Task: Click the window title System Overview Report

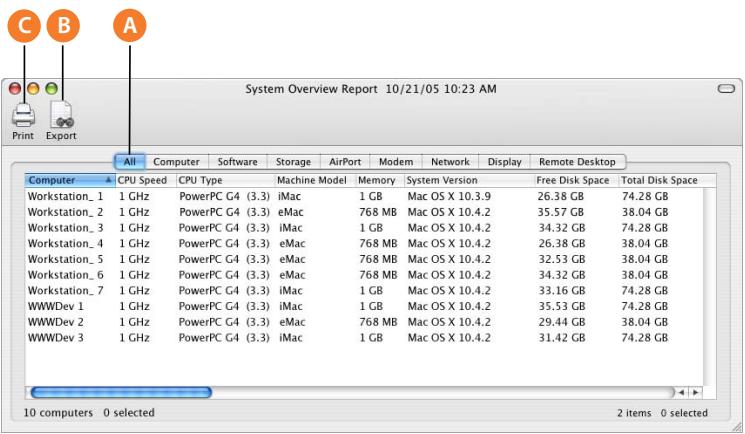Action: [x=311, y=89]
